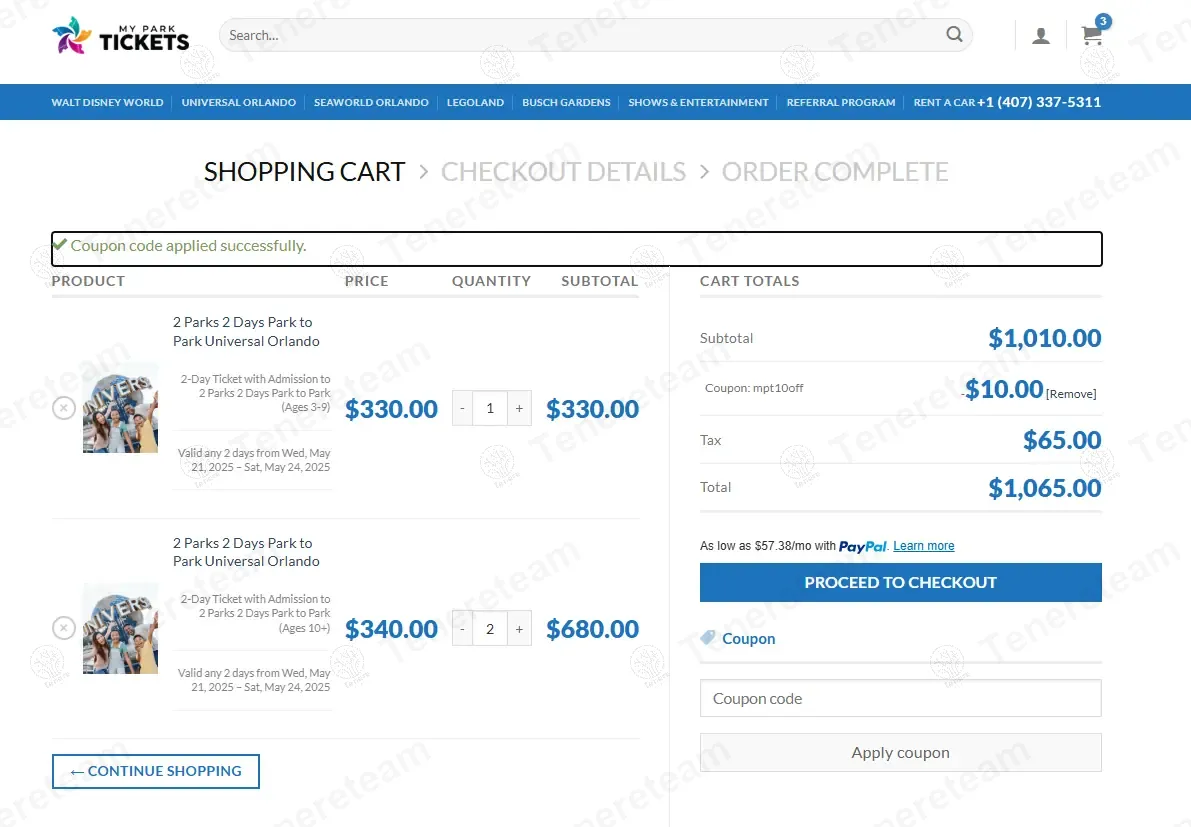Decrease quantity of Ages 10+ ticket
Screen dimensions: 1191x827
(x=462, y=629)
